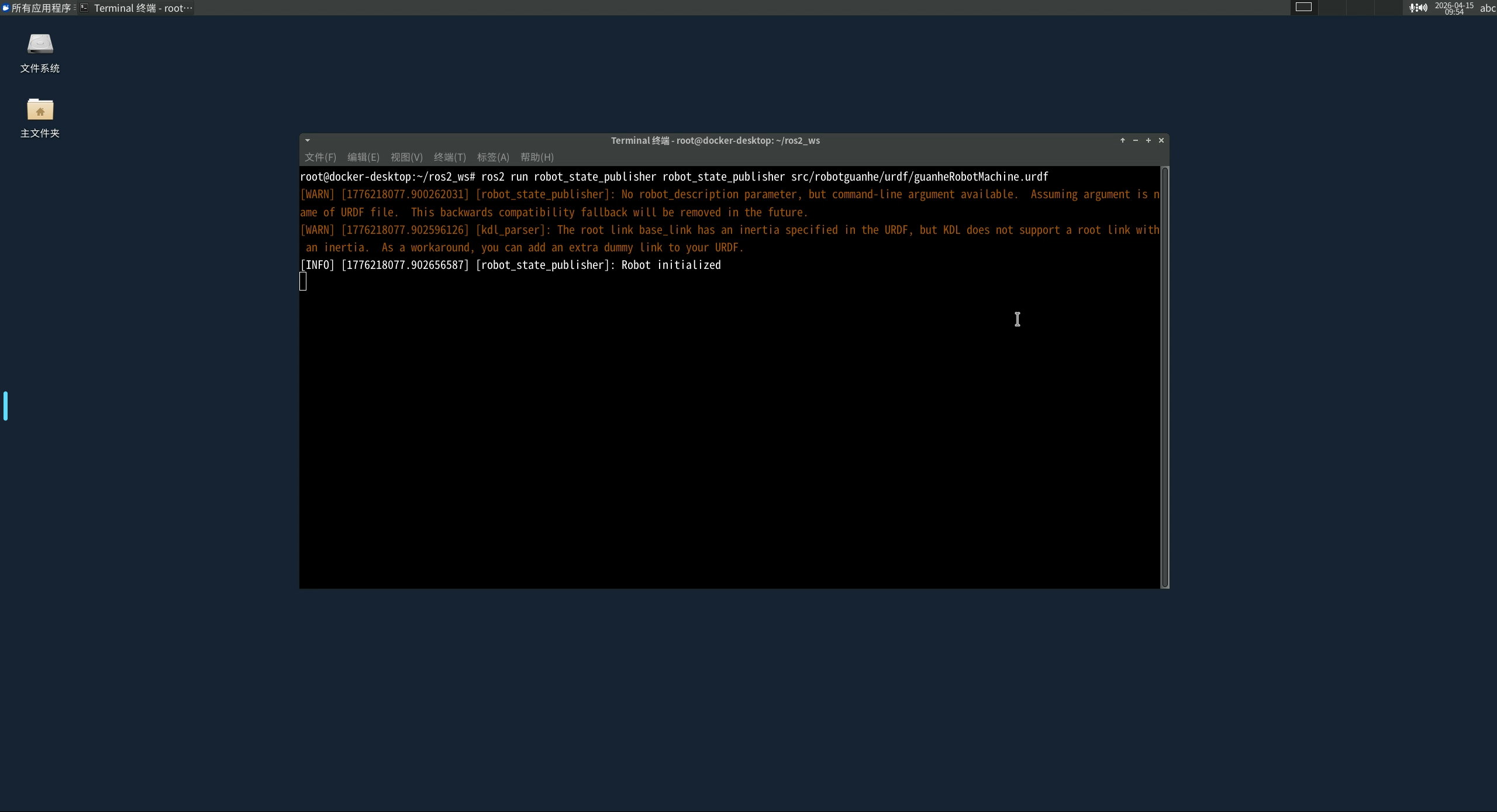The image size is (1497, 812).
Task: Close the terminal window
Action: 1161,140
